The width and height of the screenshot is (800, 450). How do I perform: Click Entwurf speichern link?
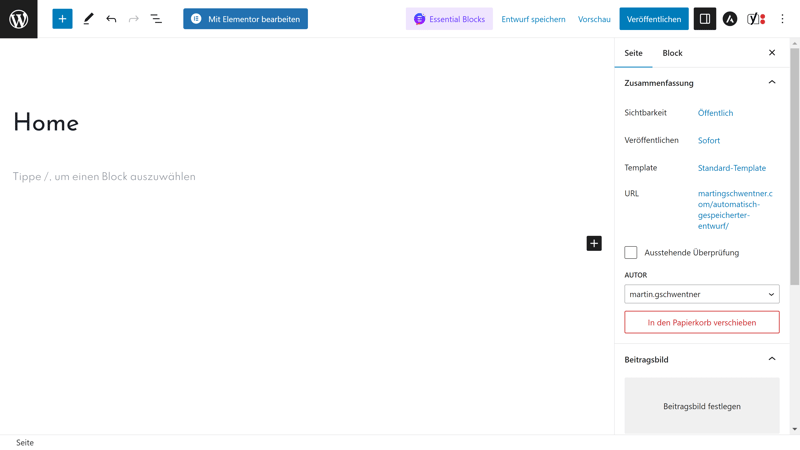[x=533, y=19]
